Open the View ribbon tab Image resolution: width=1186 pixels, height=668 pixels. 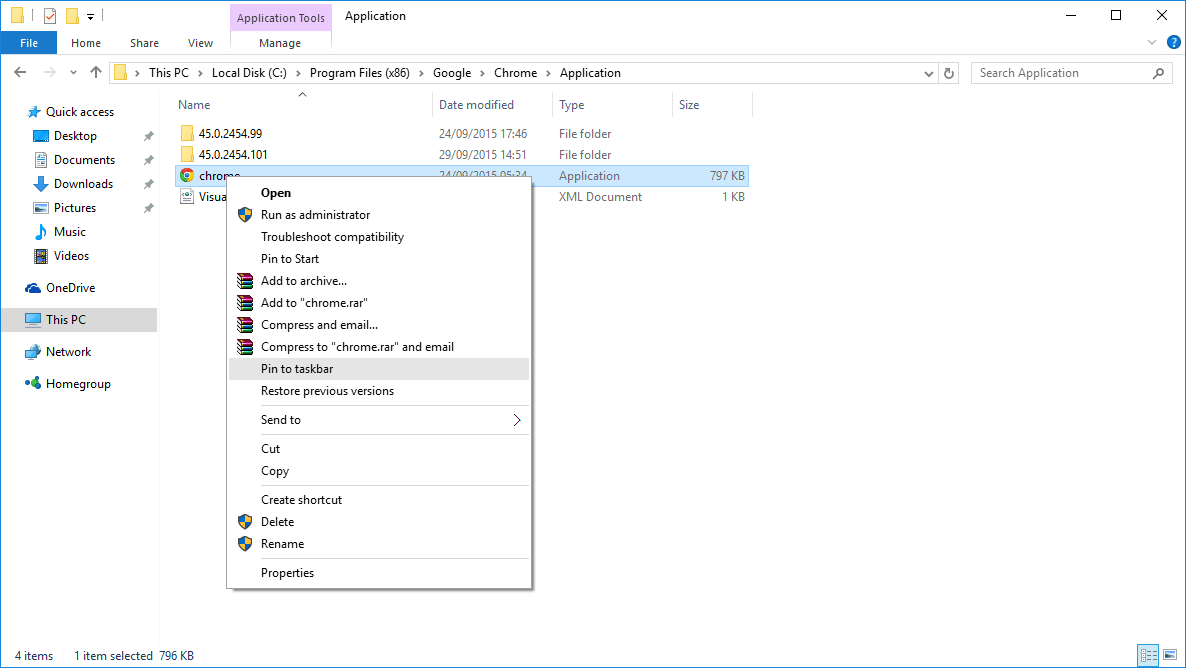coord(200,43)
